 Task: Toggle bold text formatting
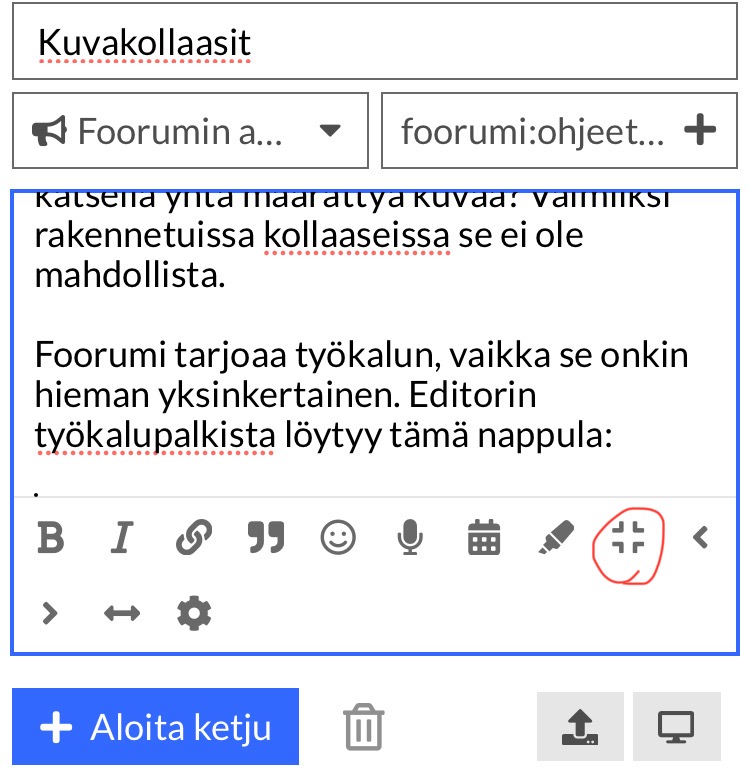tap(50, 539)
